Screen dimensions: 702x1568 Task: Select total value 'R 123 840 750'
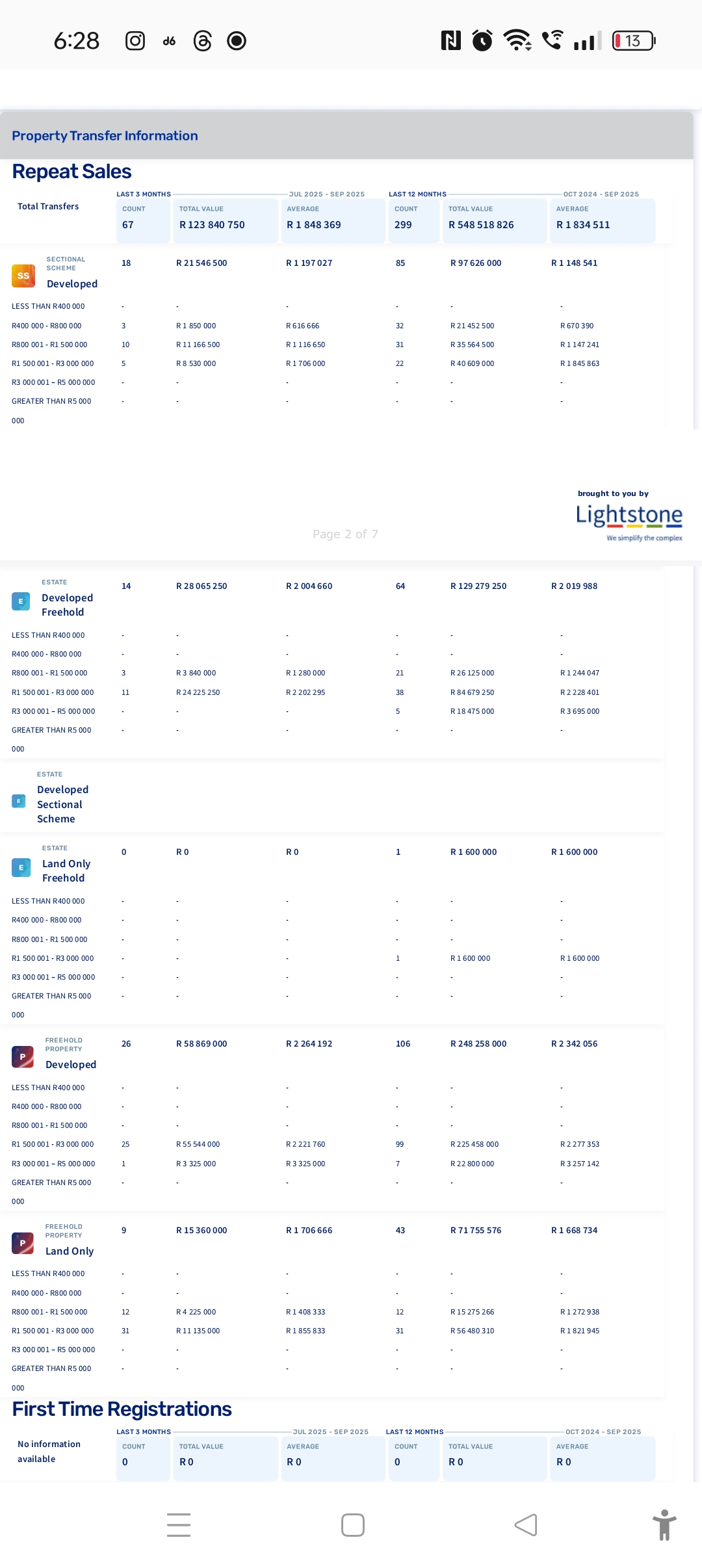coord(212,225)
